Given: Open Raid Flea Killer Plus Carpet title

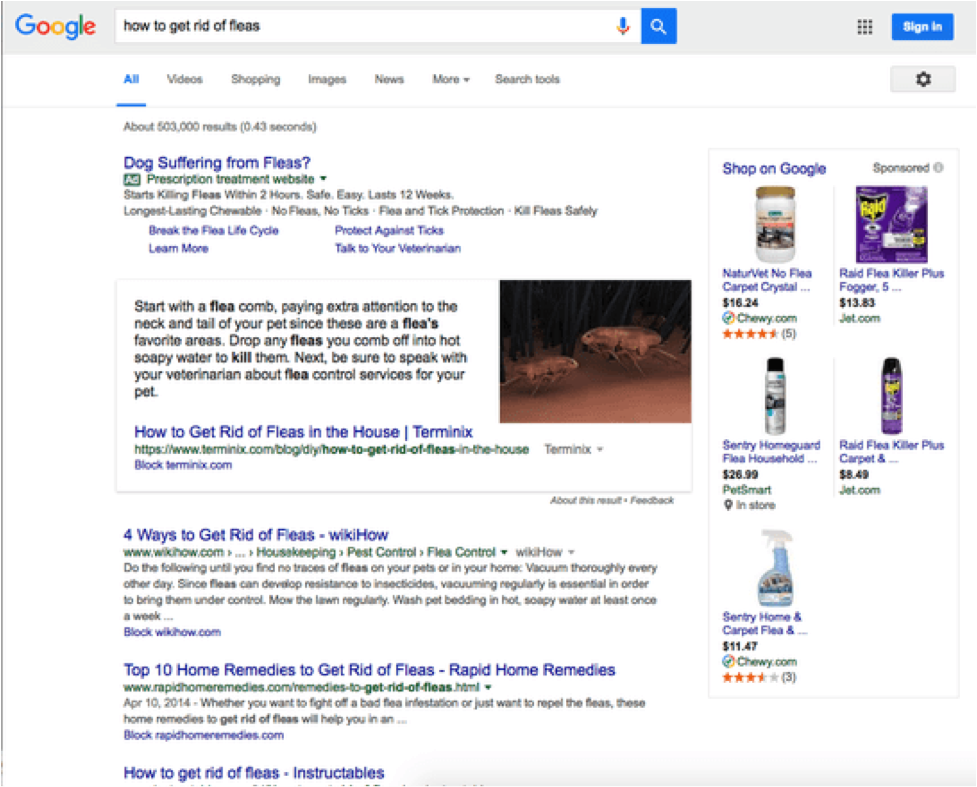Looking at the screenshot, I should click(892, 452).
